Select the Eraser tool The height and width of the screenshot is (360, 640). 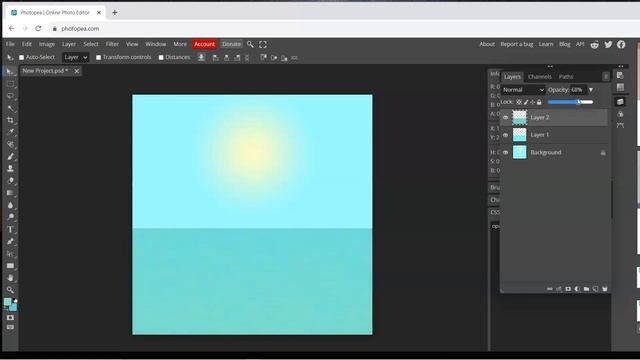(10, 181)
